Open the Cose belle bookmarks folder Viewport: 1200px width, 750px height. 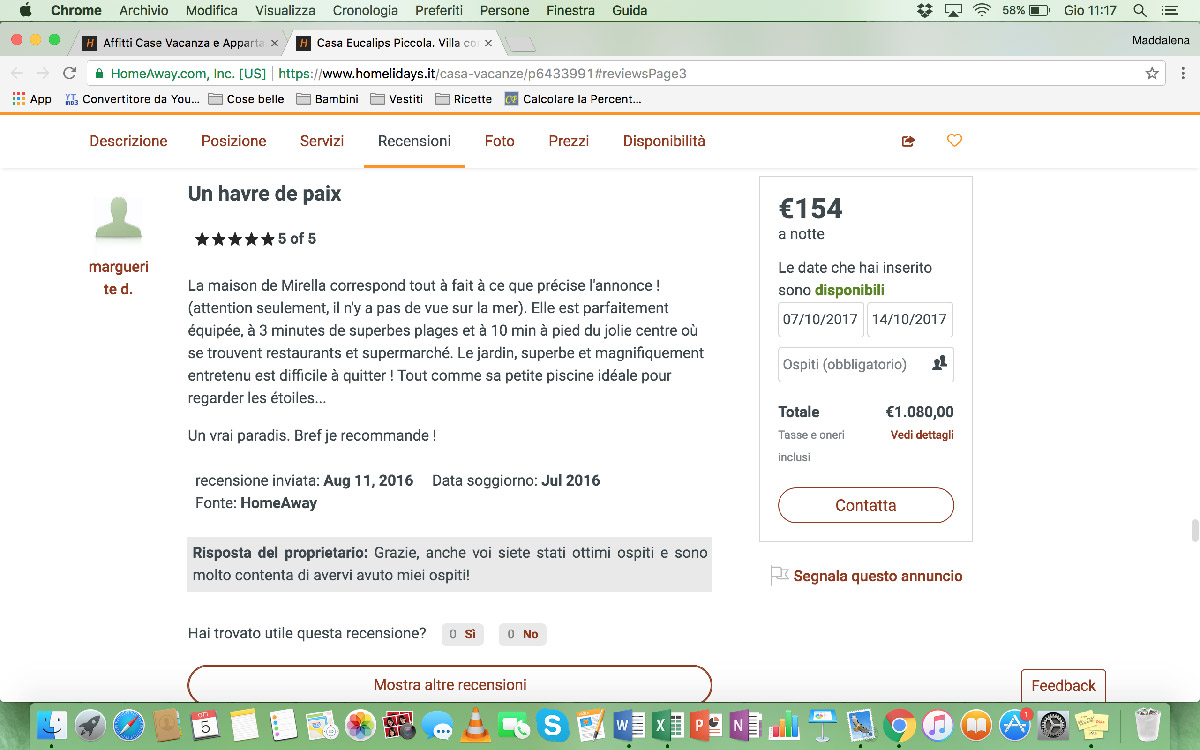pos(246,99)
